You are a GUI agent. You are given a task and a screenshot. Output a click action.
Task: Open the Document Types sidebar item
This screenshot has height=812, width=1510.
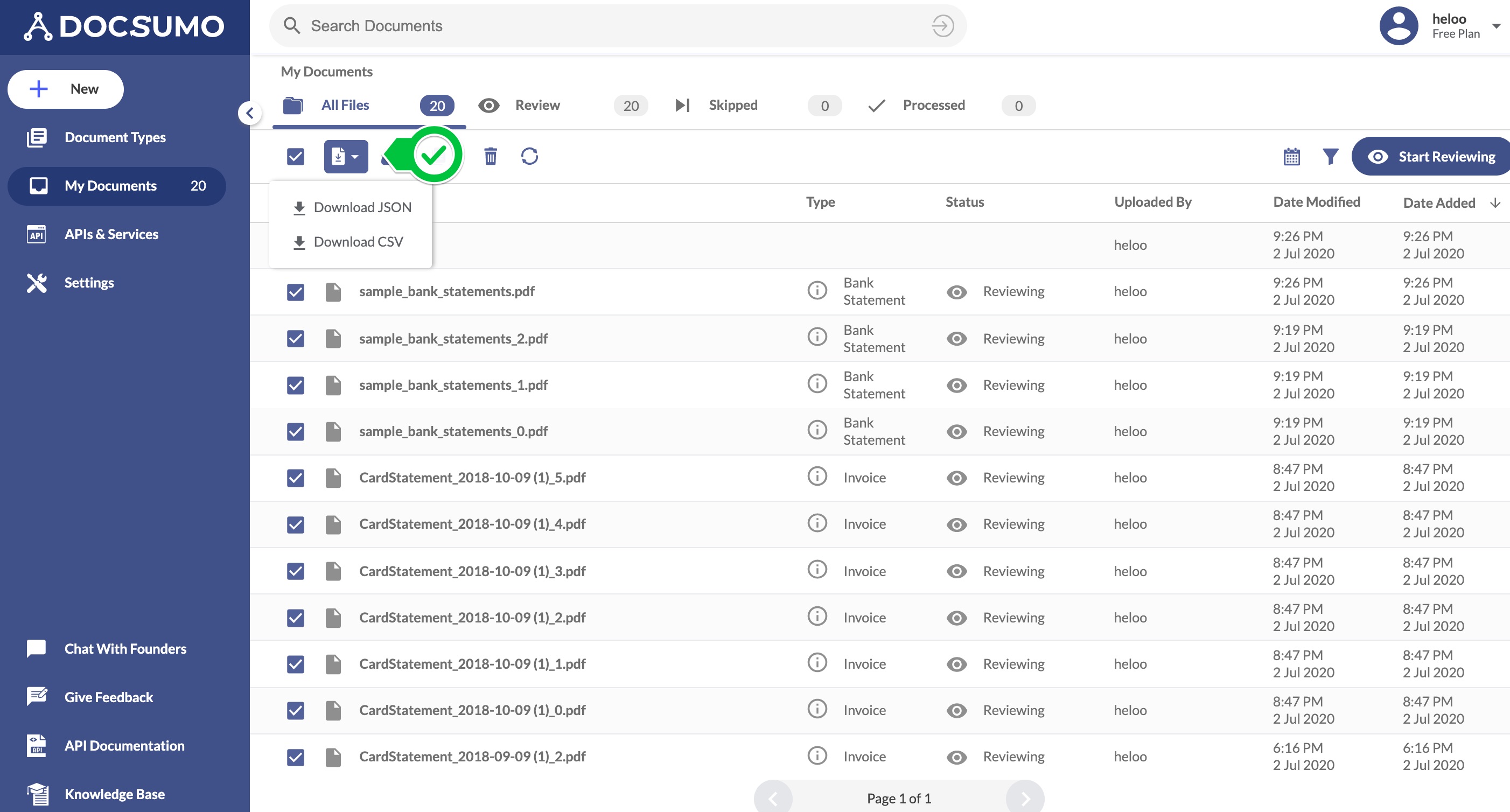115,137
